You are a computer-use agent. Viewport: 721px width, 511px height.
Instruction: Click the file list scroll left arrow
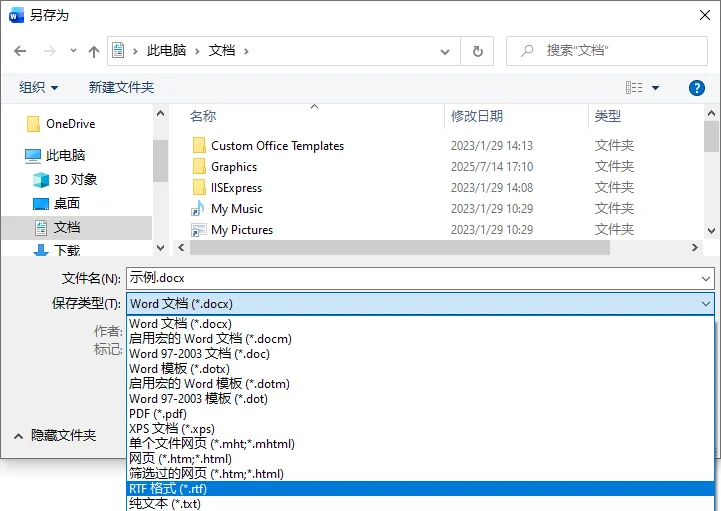pos(181,247)
